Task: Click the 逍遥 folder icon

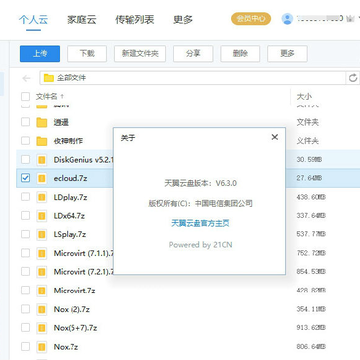Action: 42,122
